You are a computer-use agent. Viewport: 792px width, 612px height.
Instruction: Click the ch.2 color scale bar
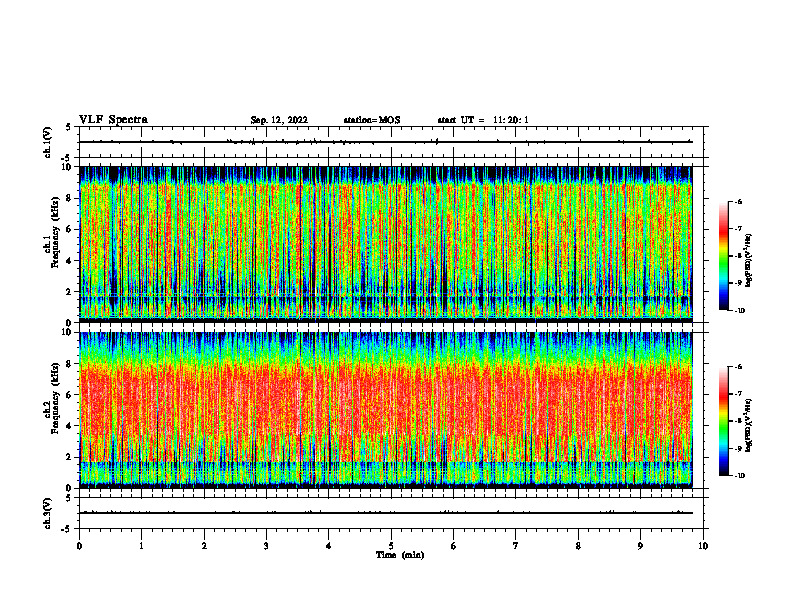tap(723, 421)
